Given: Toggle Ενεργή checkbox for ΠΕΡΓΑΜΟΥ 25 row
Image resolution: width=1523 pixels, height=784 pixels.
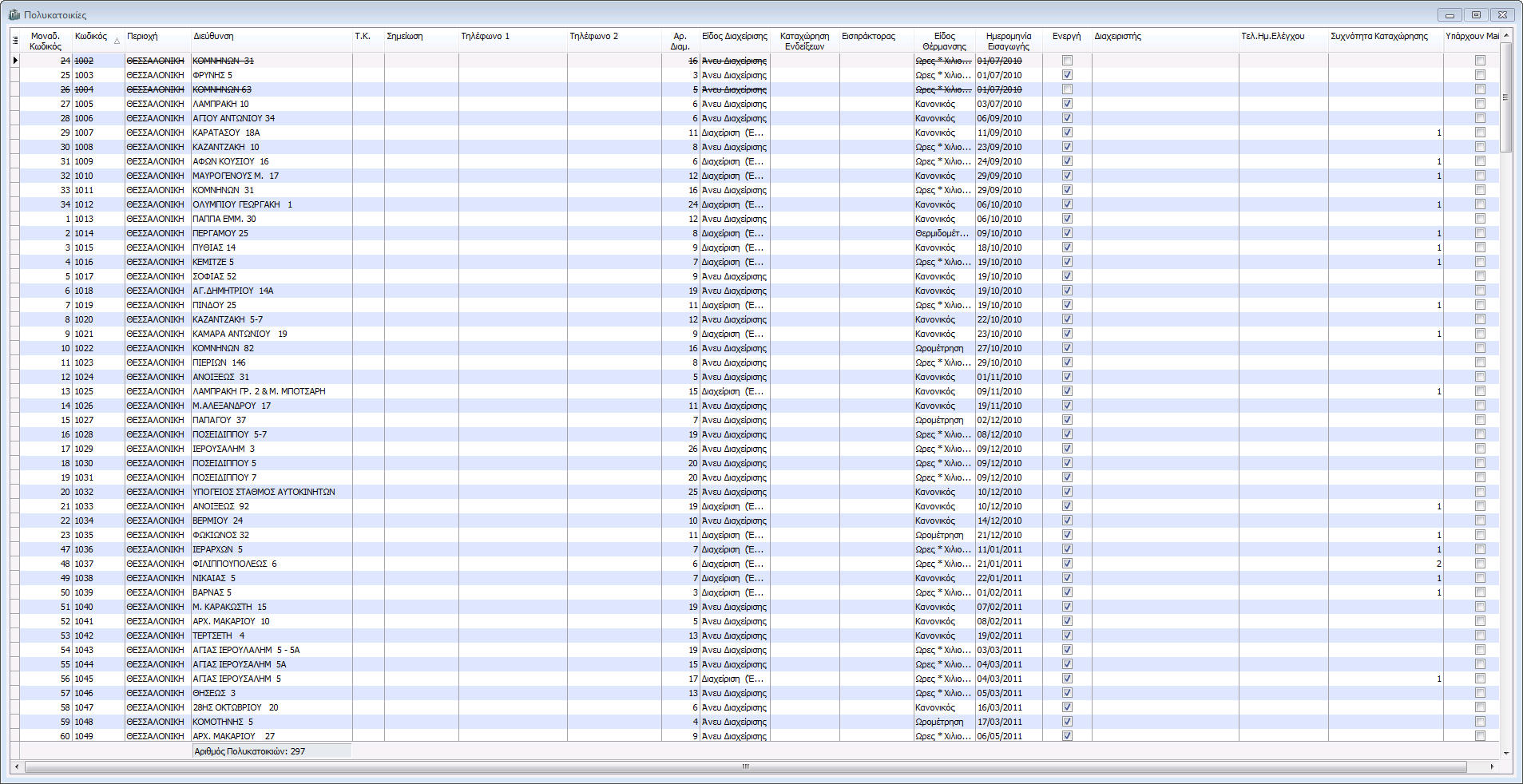Looking at the screenshot, I should 1067,233.
